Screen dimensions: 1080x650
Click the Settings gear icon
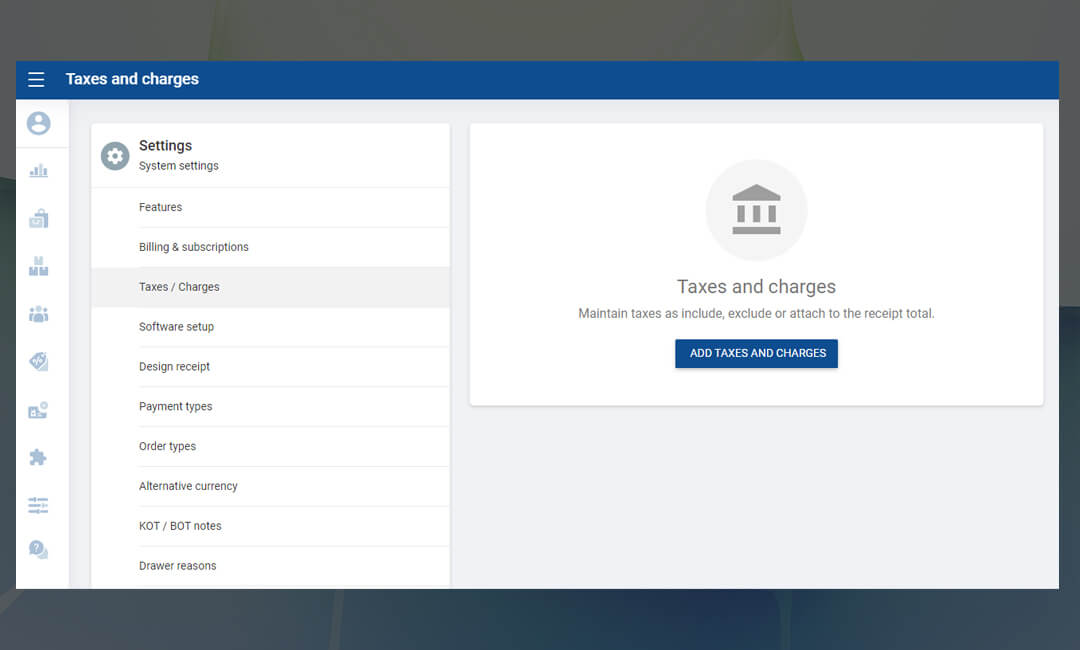tap(115, 156)
